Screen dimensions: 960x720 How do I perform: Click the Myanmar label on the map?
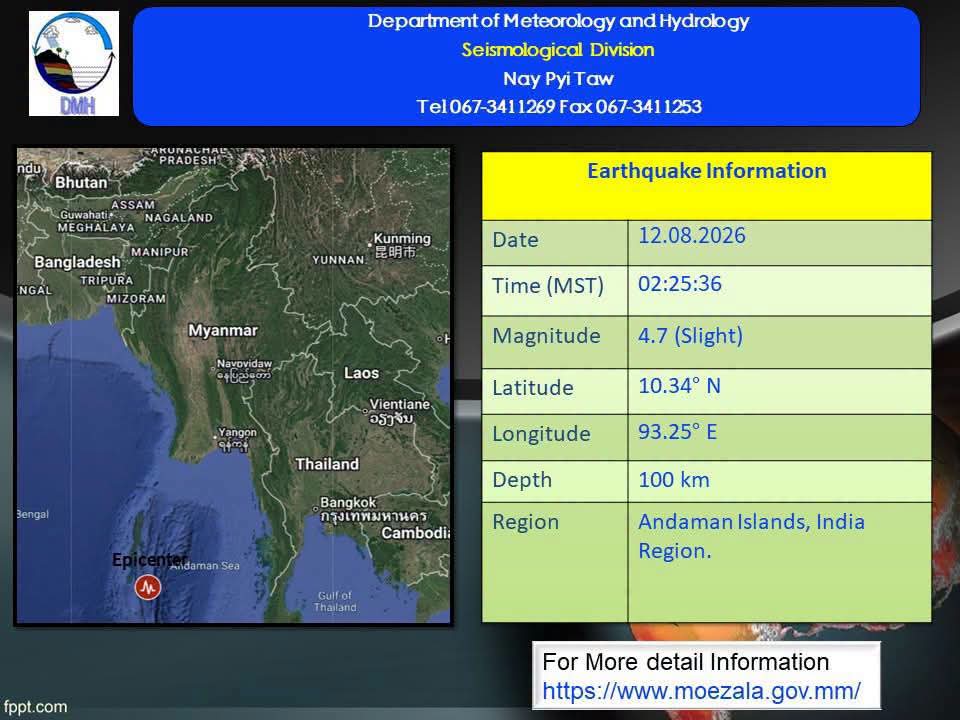(223, 331)
